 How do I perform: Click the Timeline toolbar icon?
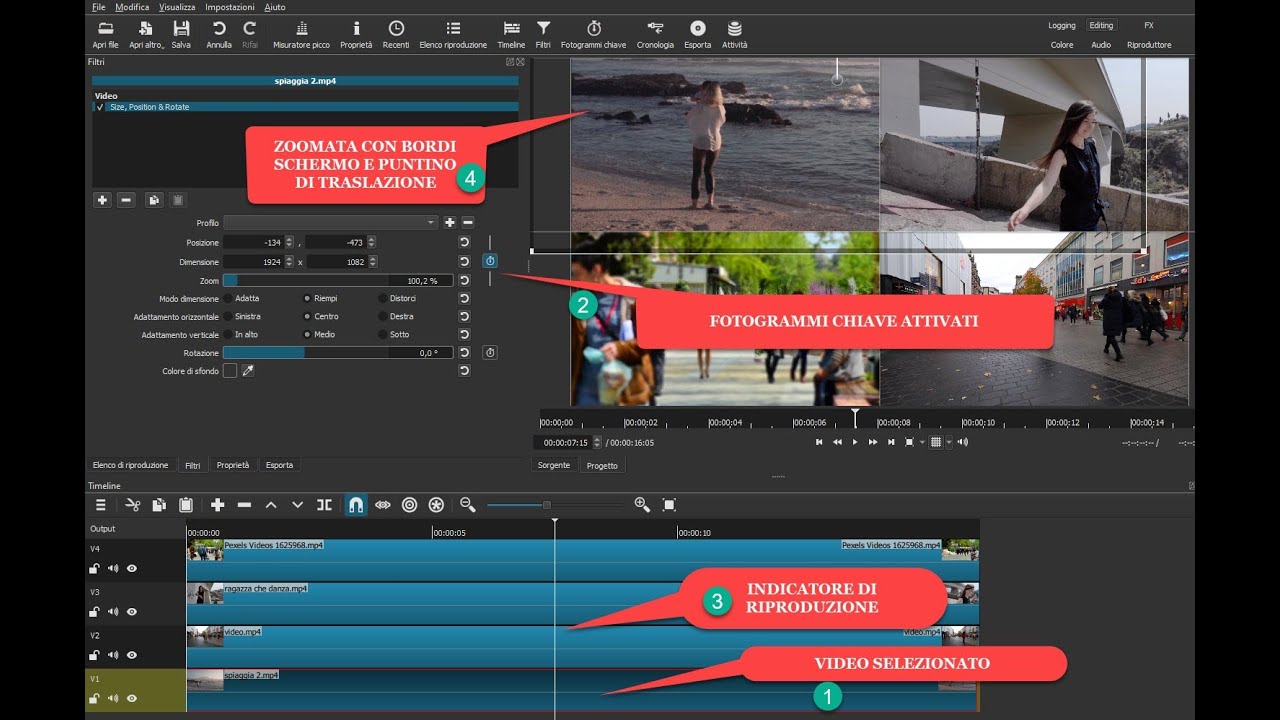coord(511,35)
